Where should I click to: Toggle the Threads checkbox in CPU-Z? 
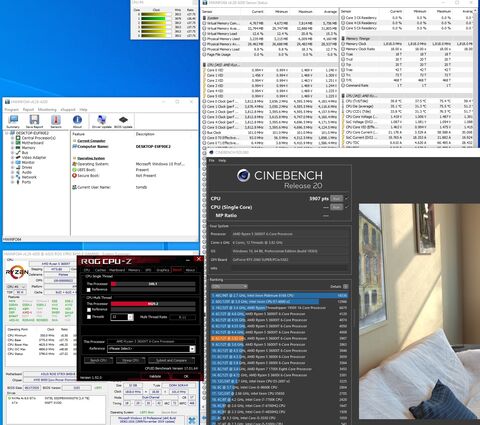pos(89,317)
